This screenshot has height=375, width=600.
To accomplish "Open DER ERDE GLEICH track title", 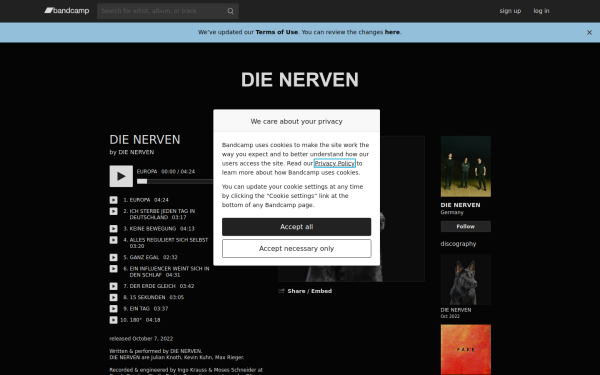I will 152,286.
